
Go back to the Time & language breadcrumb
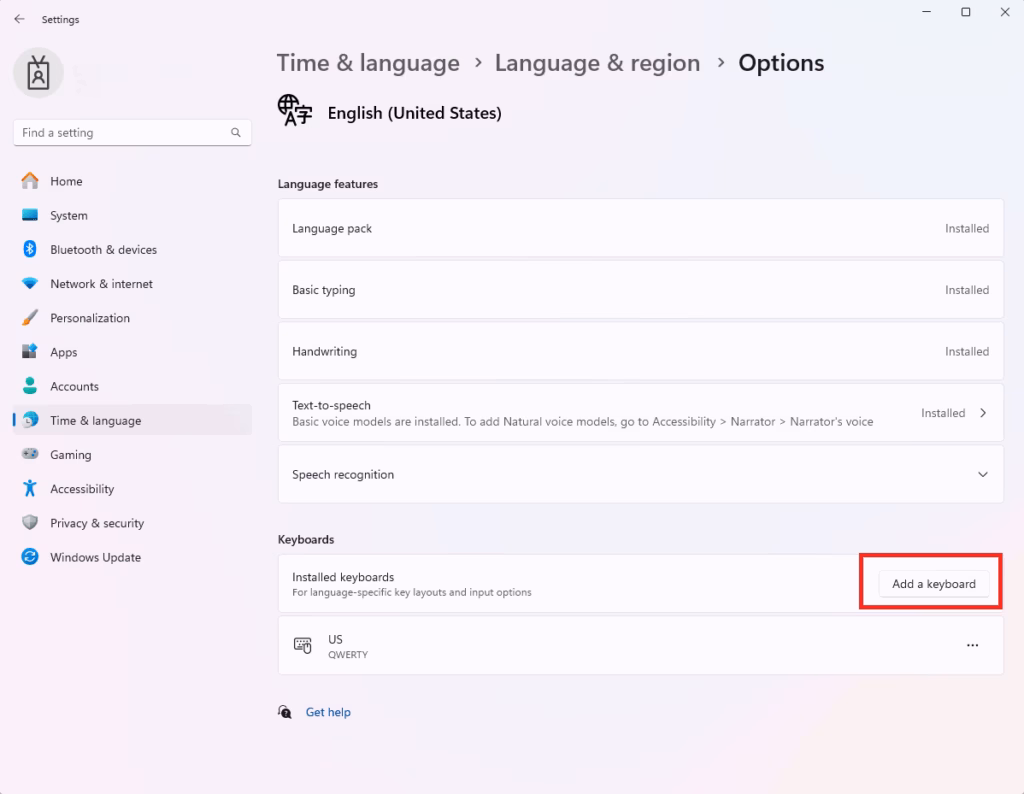coord(368,63)
